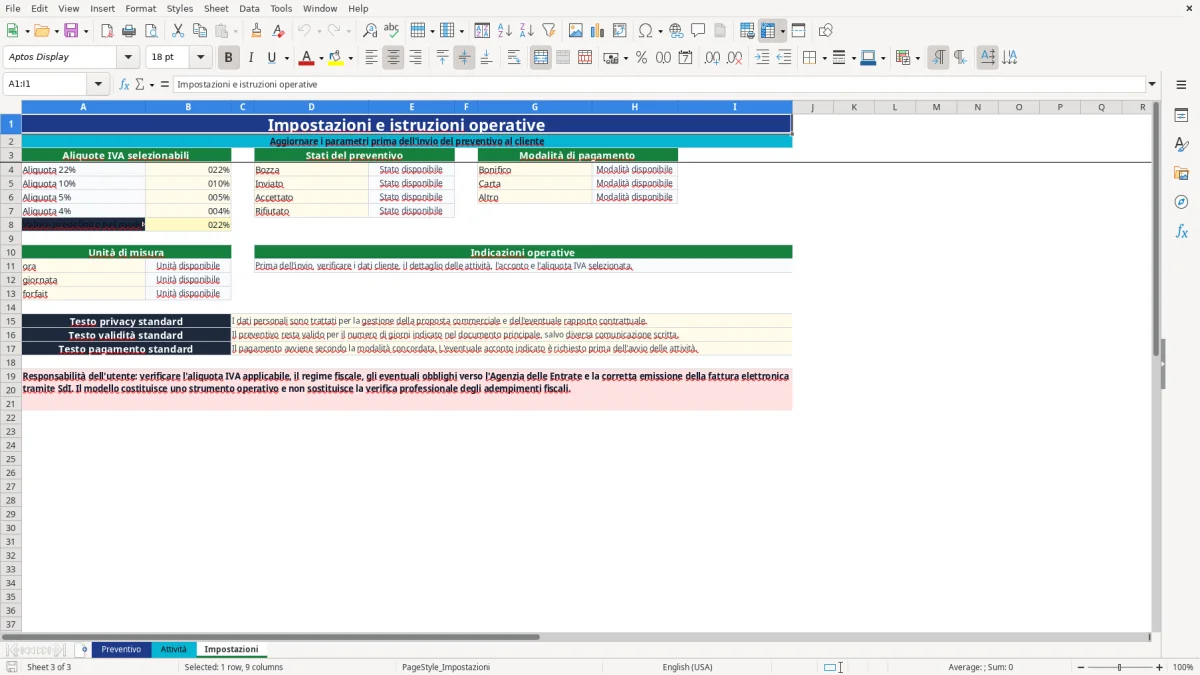
Task: Clear direct formatting icon
Action: (278, 31)
